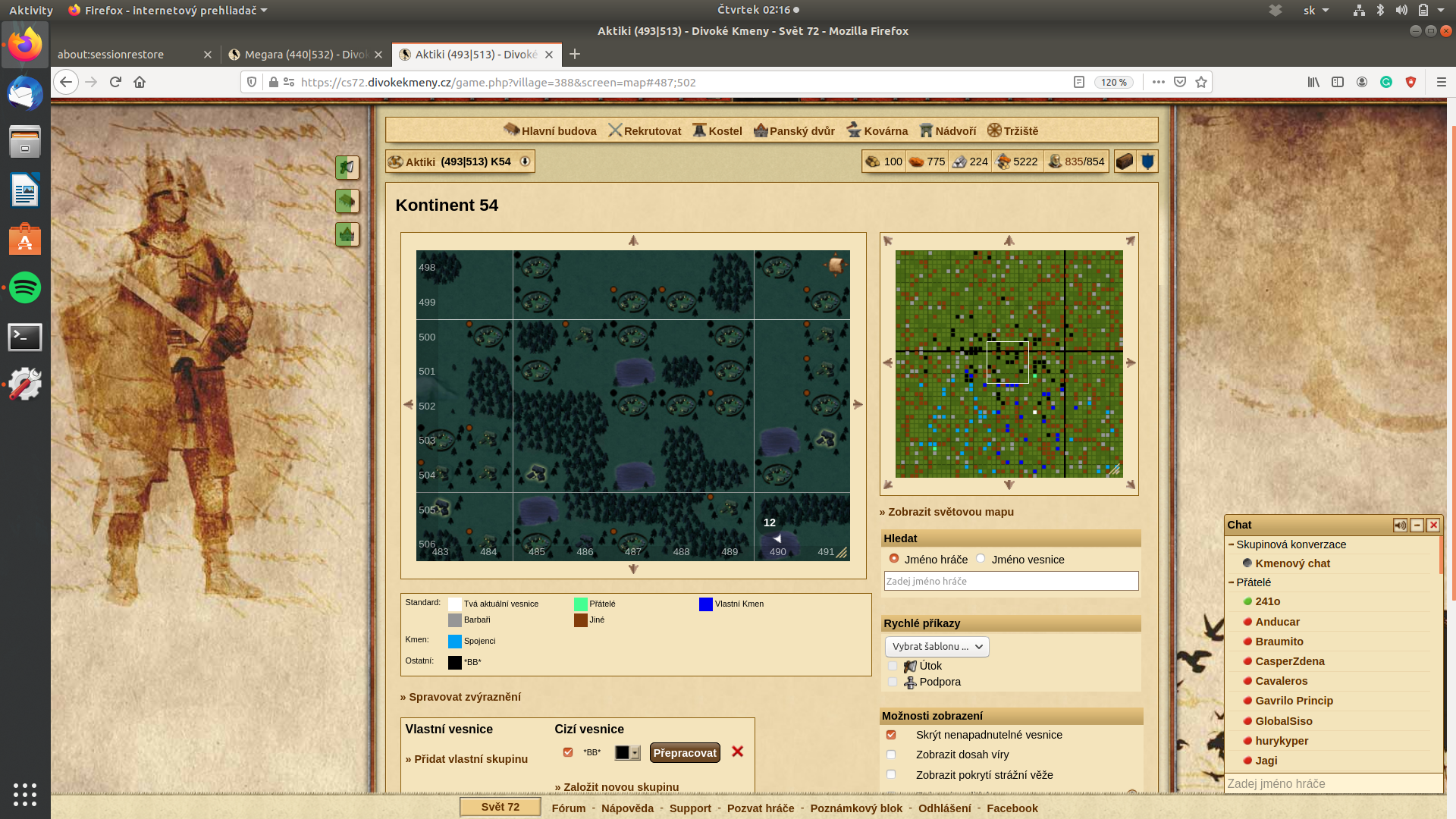Select Jméno vesnice radio button
Viewport: 1456px width, 819px height.
pos(981,559)
